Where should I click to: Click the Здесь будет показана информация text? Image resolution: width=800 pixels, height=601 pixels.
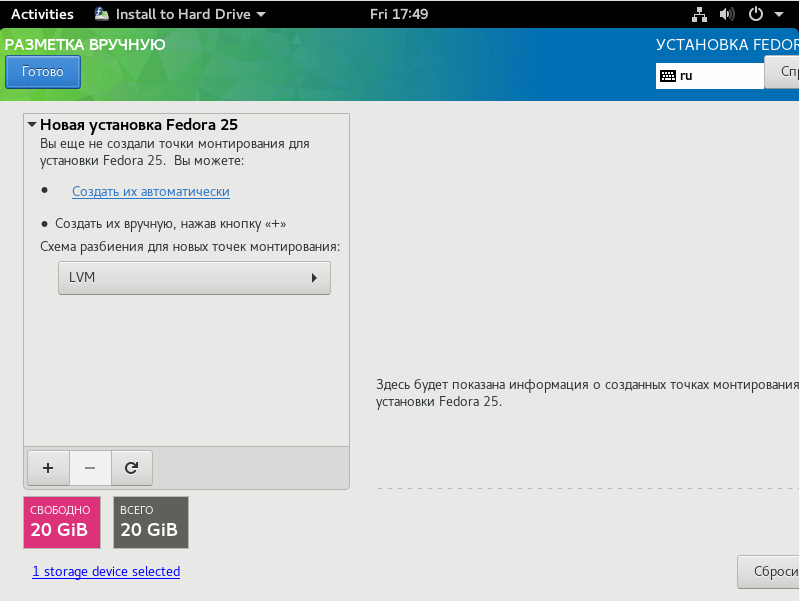click(588, 393)
